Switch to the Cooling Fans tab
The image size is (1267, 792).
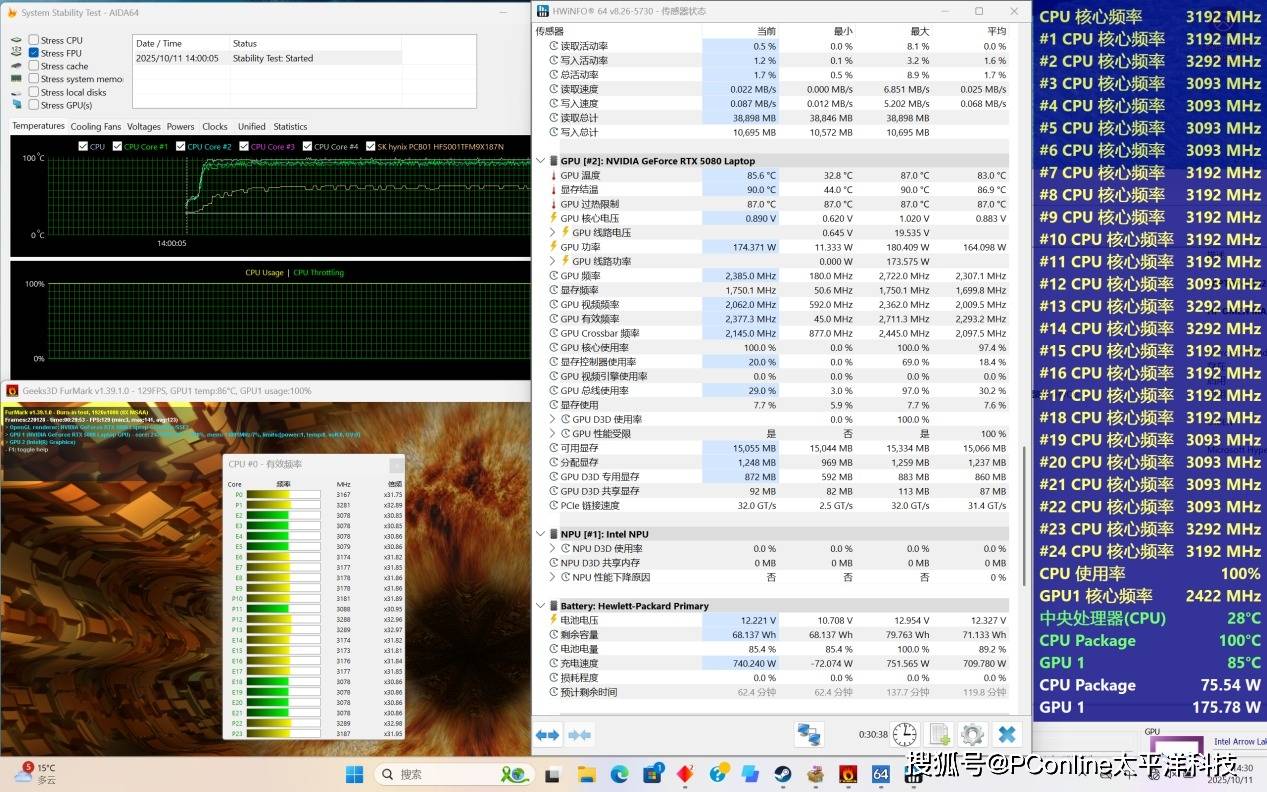pos(95,127)
